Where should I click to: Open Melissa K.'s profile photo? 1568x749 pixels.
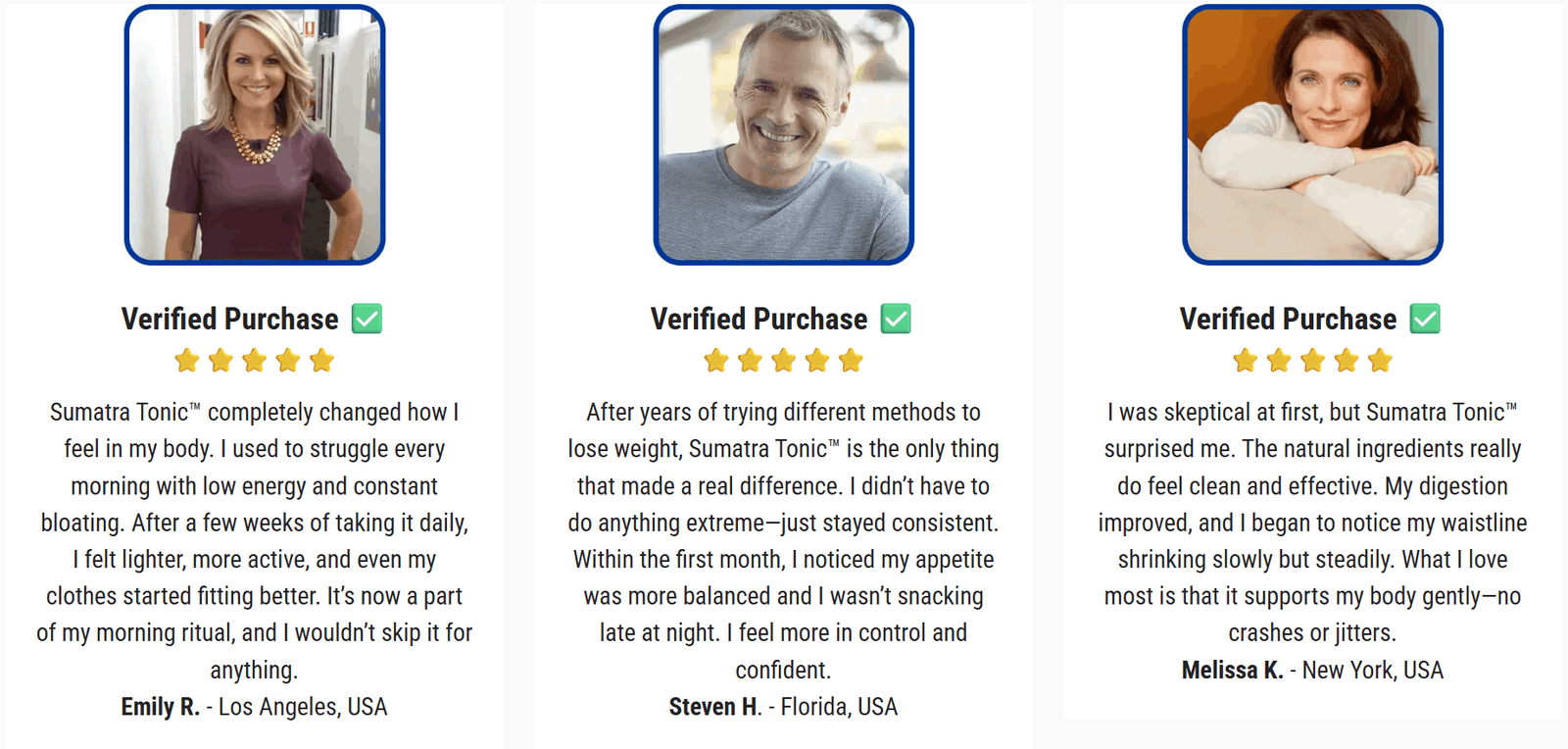coord(1313,135)
